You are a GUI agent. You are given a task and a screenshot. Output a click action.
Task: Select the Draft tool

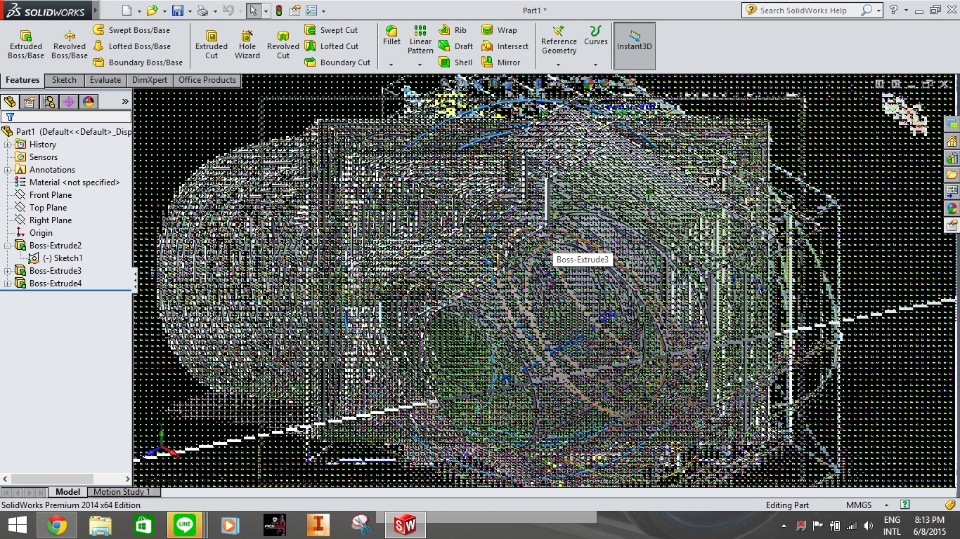point(456,46)
